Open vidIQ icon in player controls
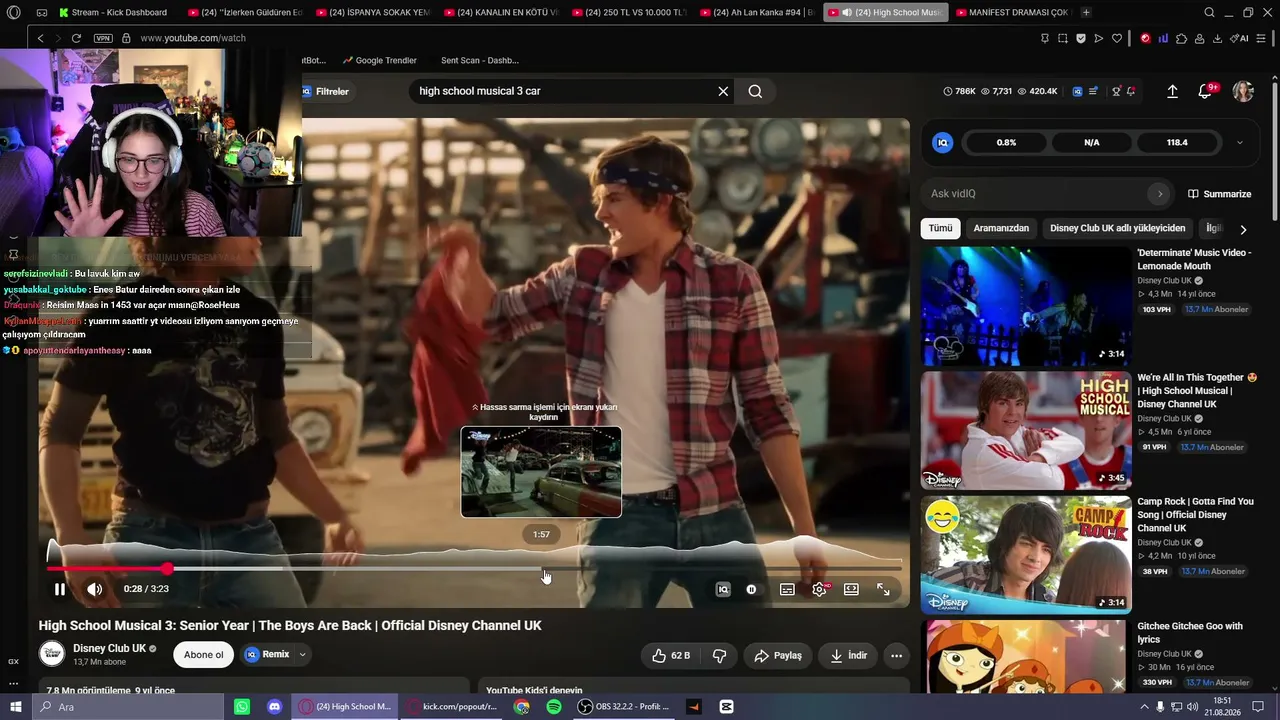Image resolution: width=1280 pixels, height=720 pixels. pyautogui.click(x=723, y=589)
